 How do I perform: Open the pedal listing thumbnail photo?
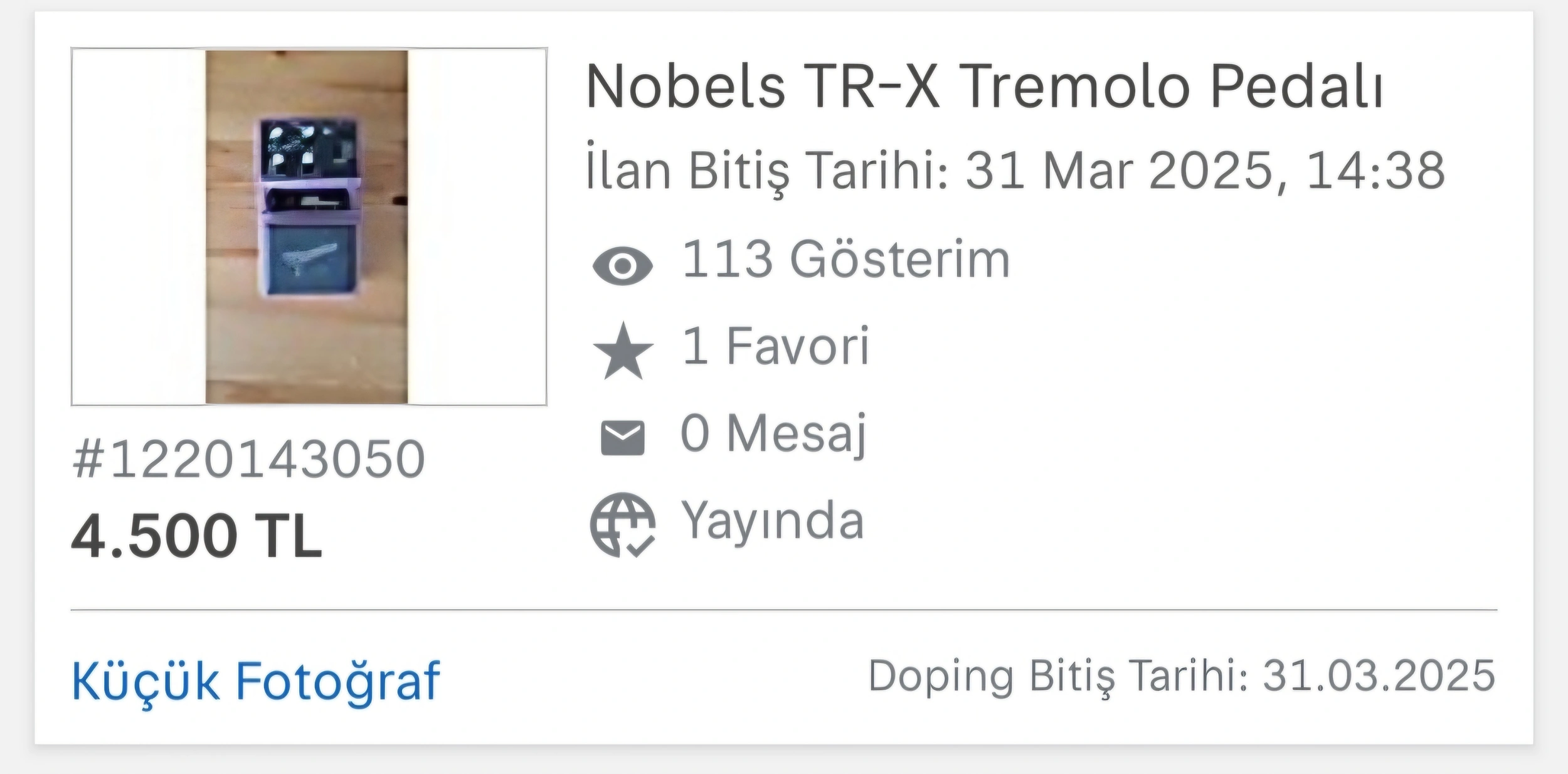pyautogui.click(x=309, y=226)
